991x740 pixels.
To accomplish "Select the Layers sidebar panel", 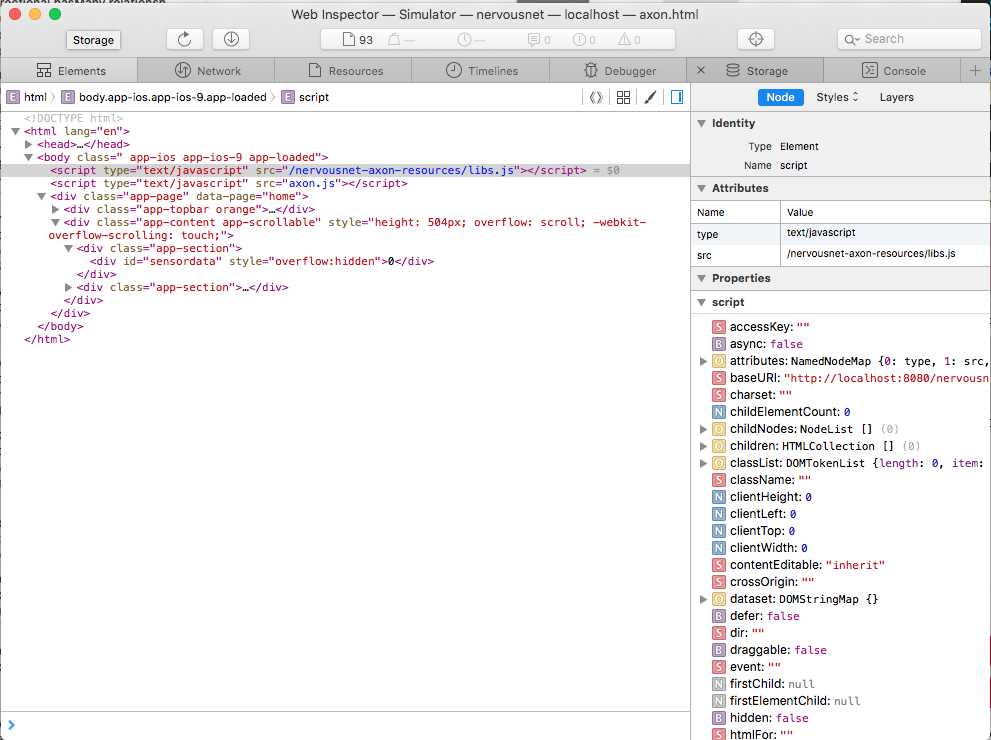I will point(896,97).
